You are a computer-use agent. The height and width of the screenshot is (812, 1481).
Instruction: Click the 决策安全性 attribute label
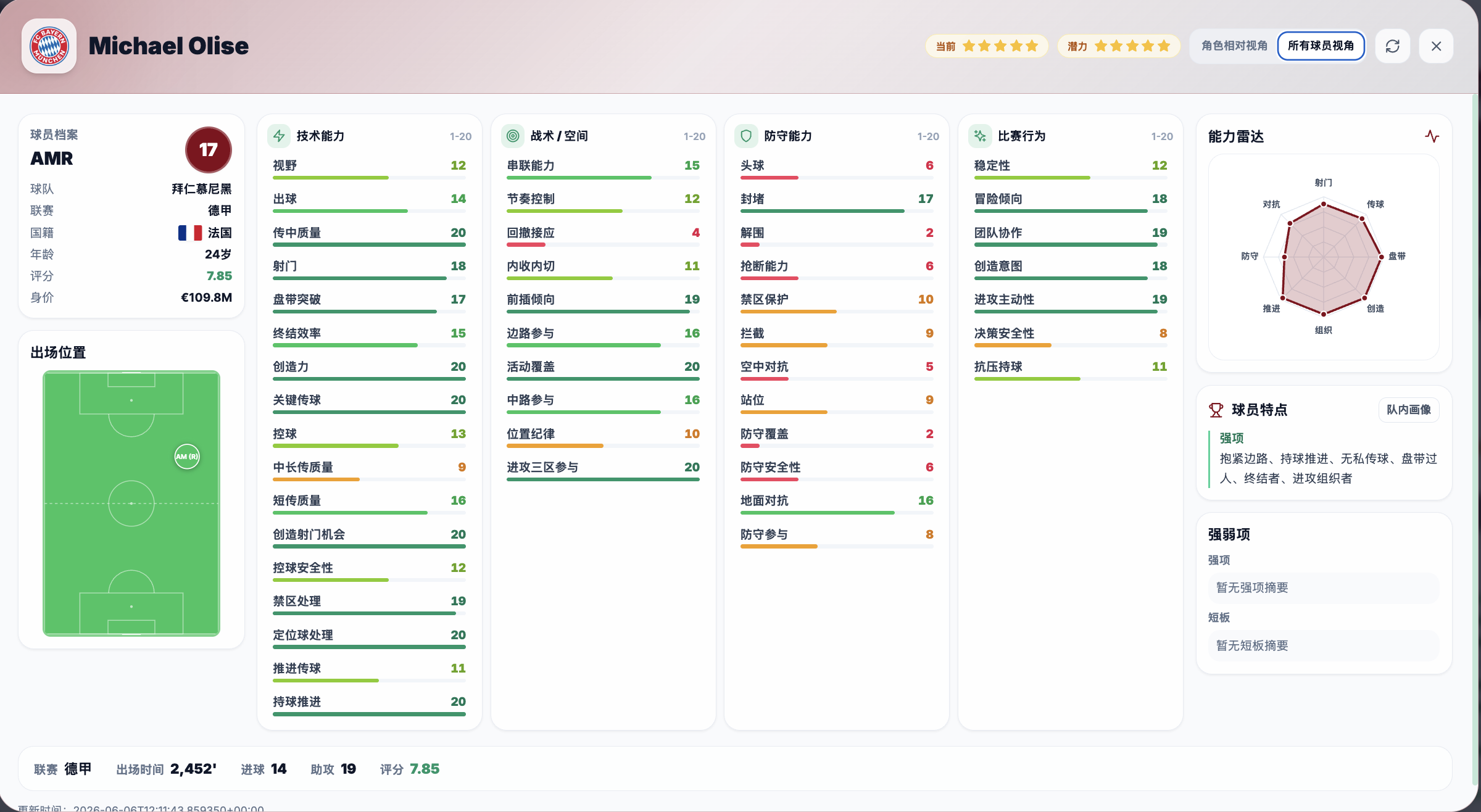pyautogui.click(x=1005, y=333)
